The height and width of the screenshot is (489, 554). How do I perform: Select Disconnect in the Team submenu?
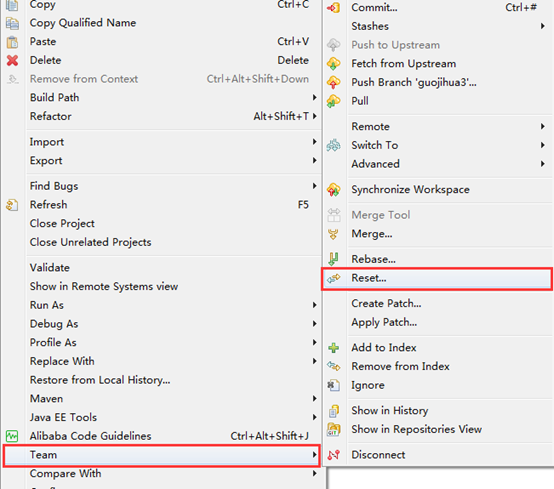378,455
